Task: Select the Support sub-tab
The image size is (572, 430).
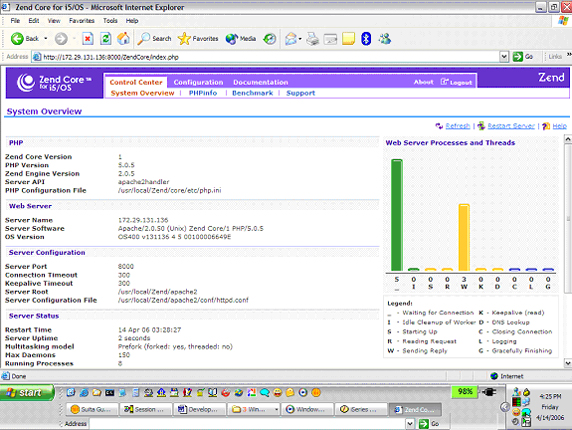Action: 301,93
